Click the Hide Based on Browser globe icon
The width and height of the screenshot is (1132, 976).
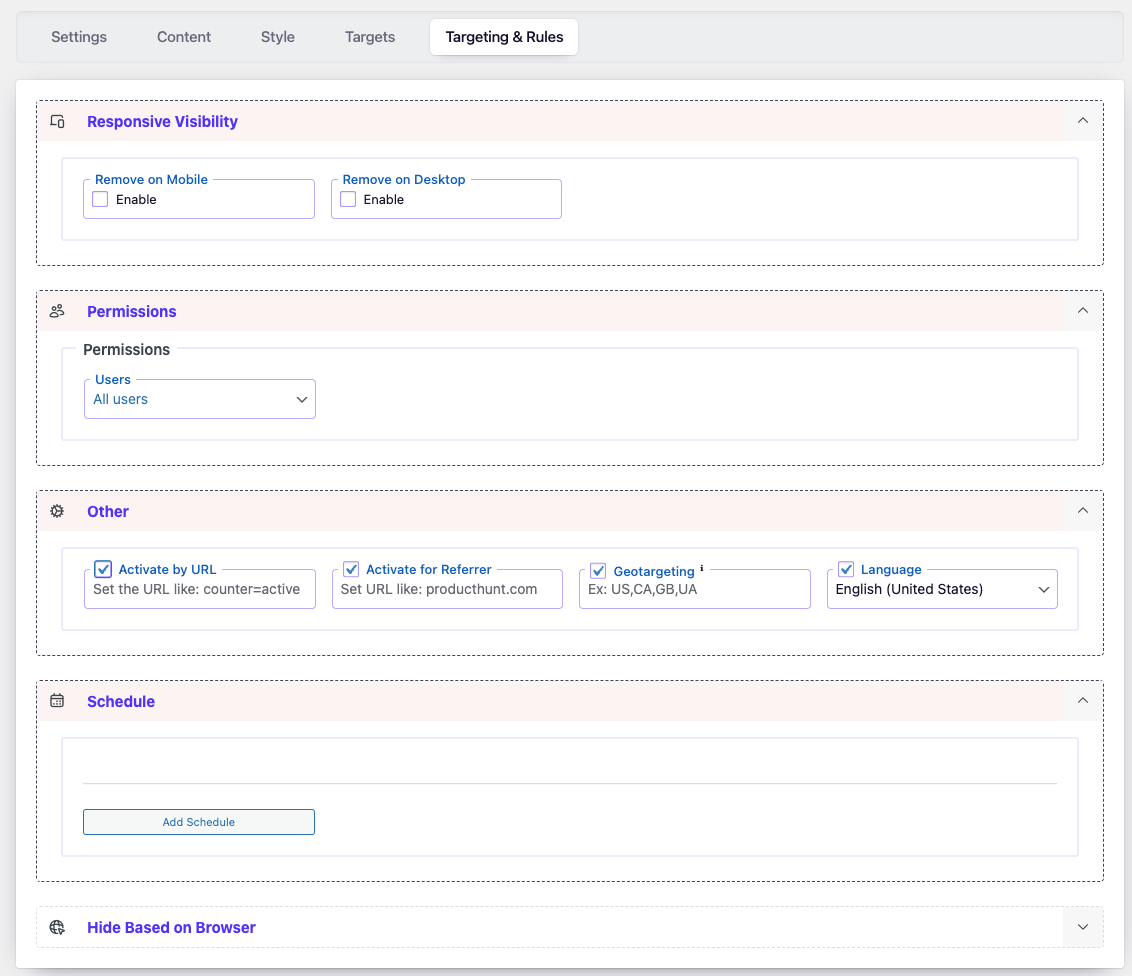coord(57,927)
